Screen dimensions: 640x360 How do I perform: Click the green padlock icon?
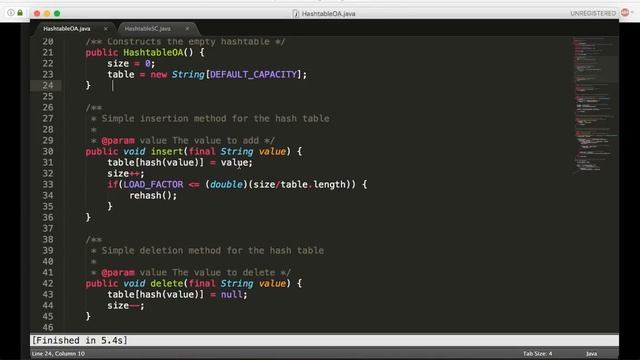(x=20, y=13)
